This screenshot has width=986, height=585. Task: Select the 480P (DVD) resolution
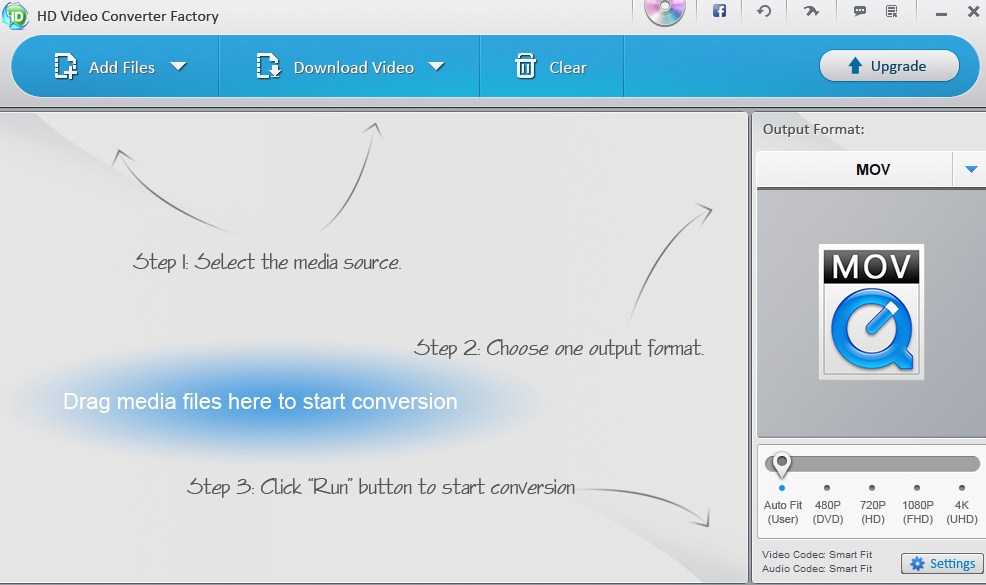(x=828, y=511)
